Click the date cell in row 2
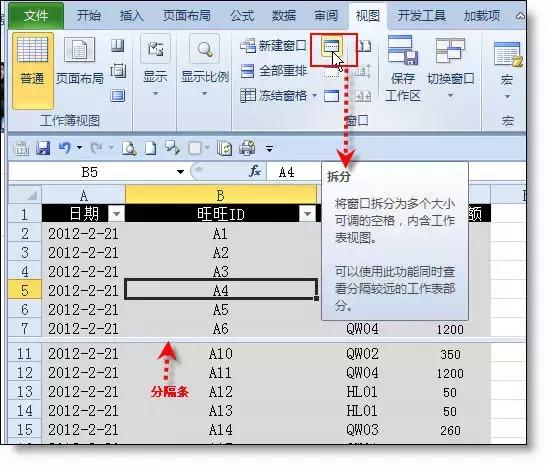Viewport: 548px width, 466px height. (x=84, y=234)
